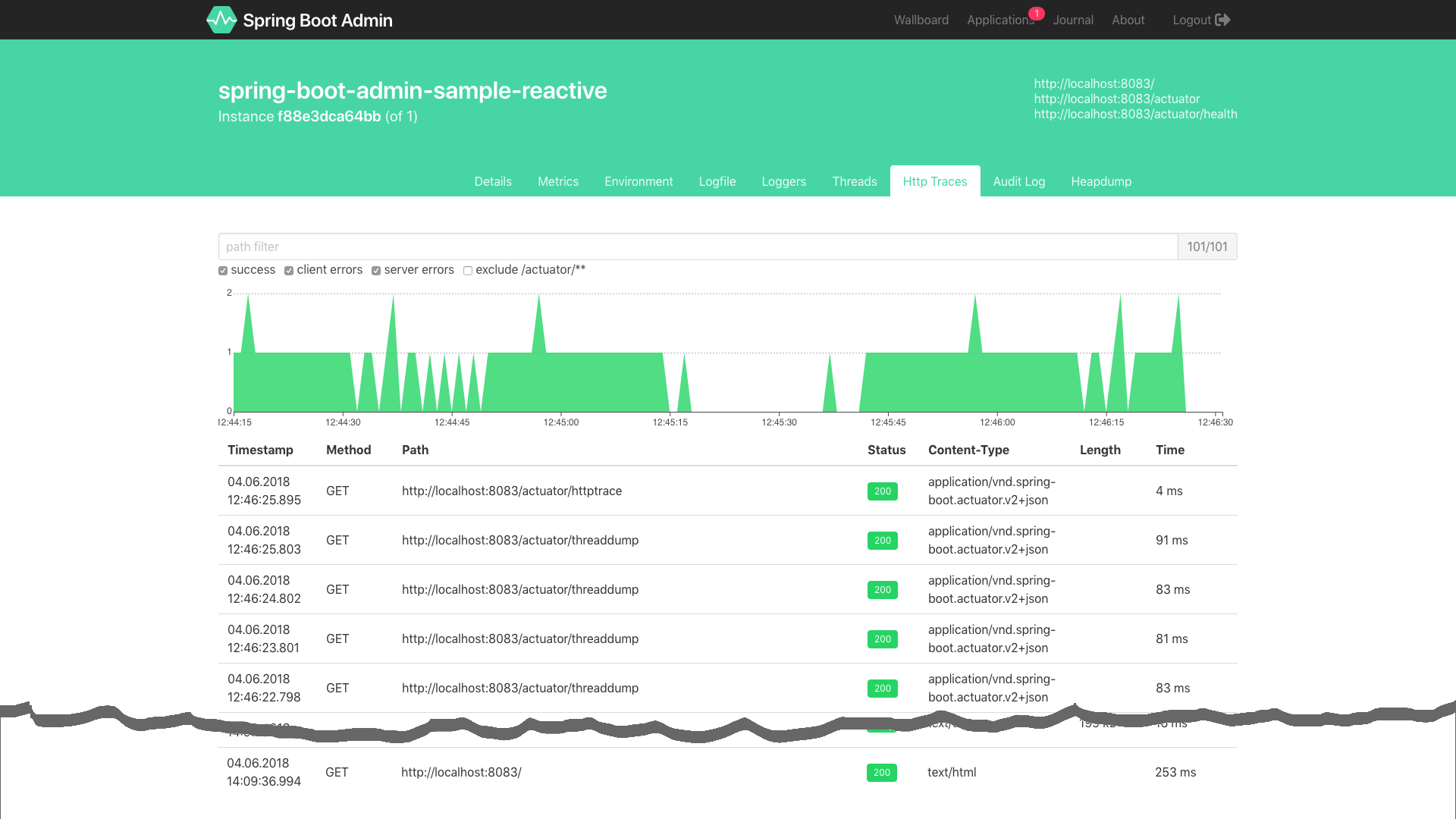Expand the server errors filter dropdown
The image size is (1456, 819).
tap(377, 270)
